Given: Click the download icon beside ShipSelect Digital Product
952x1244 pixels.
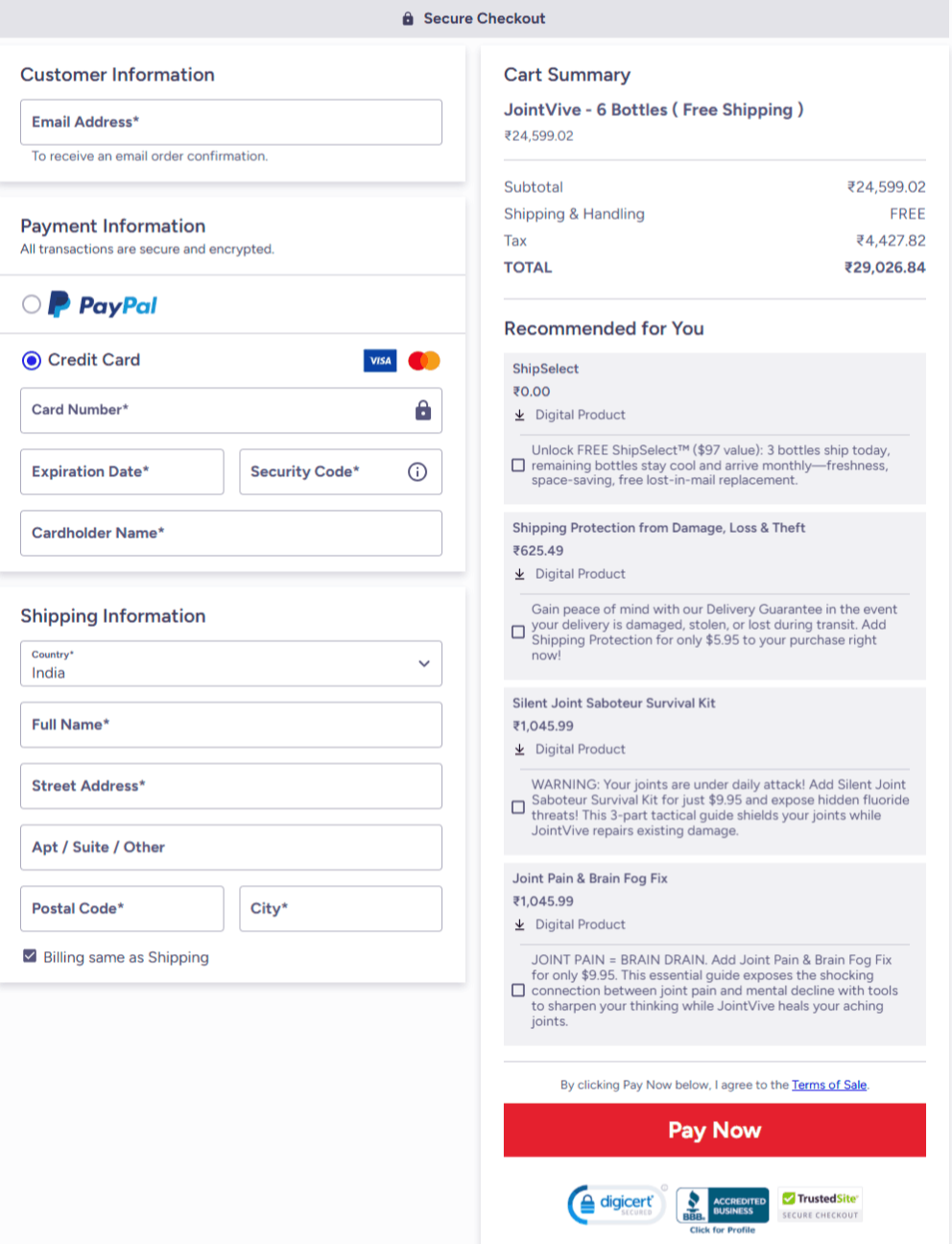Looking at the screenshot, I should pyautogui.click(x=519, y=415).
